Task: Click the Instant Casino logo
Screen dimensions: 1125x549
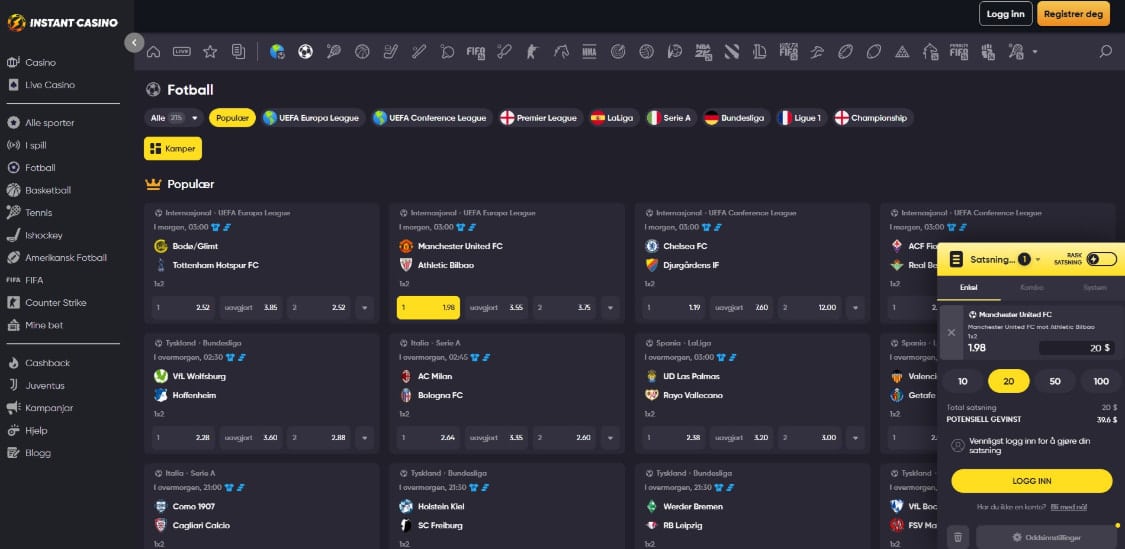Action: point(62,23)
